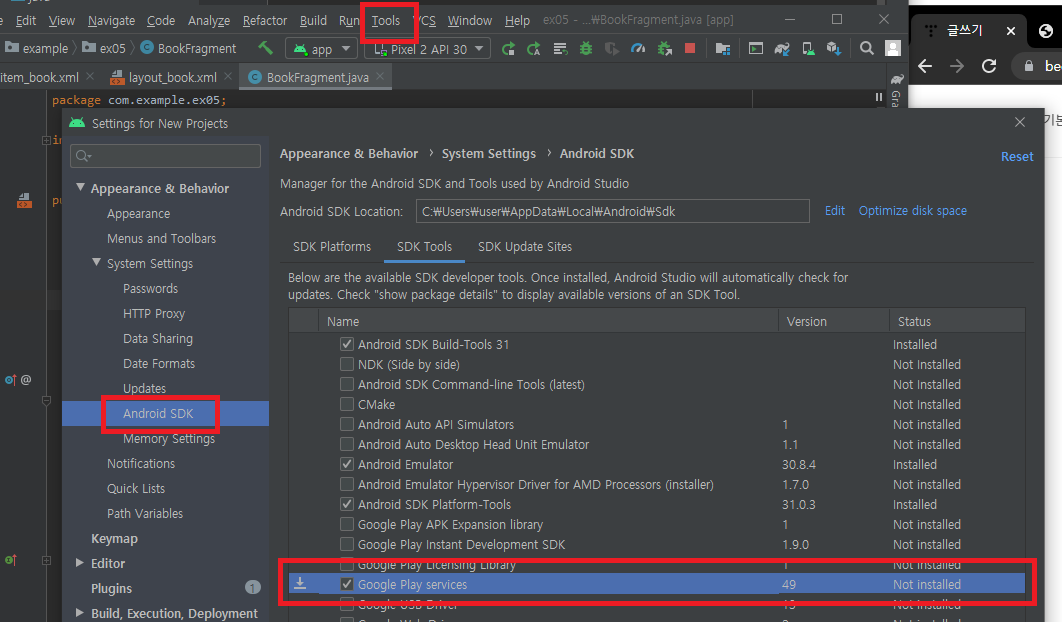Click the Run with Coverage icon
Screen dimensions: 1062x622
point(612,49)
